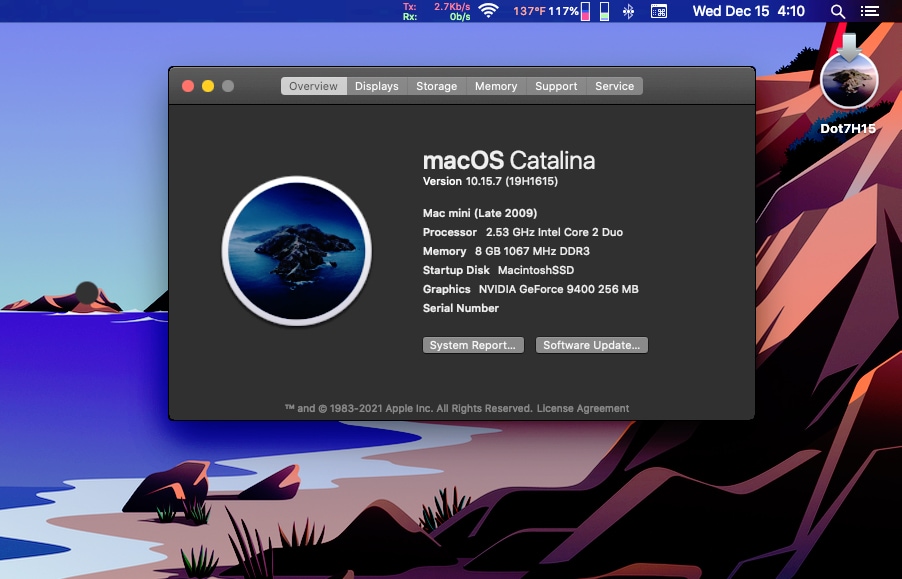This screenshot has width=902, height=579.
Task: Click the MacintoshSSD startup disk name
Action: tap(536, 270)
